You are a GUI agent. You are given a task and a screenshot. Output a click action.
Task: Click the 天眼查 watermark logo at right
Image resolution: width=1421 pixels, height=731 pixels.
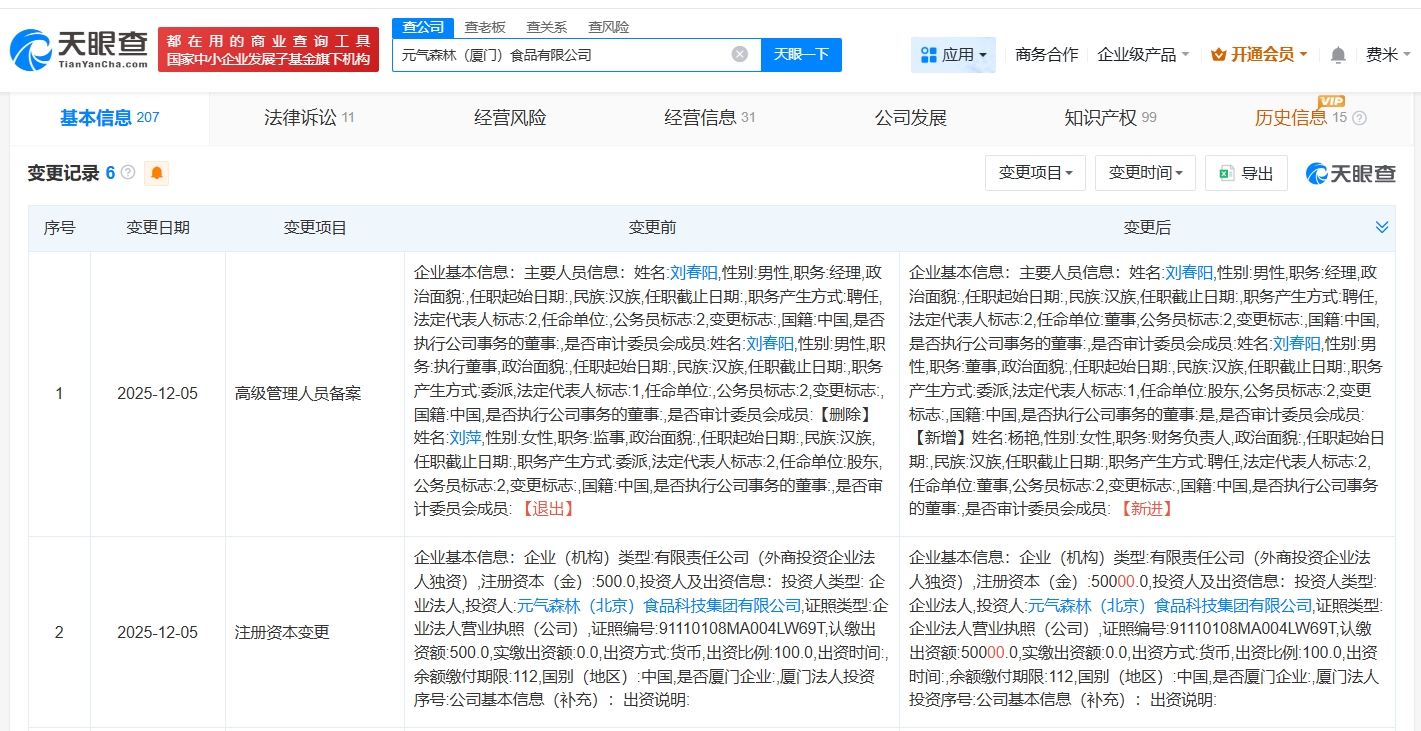pyautogui.click(x=1350, y=174)
